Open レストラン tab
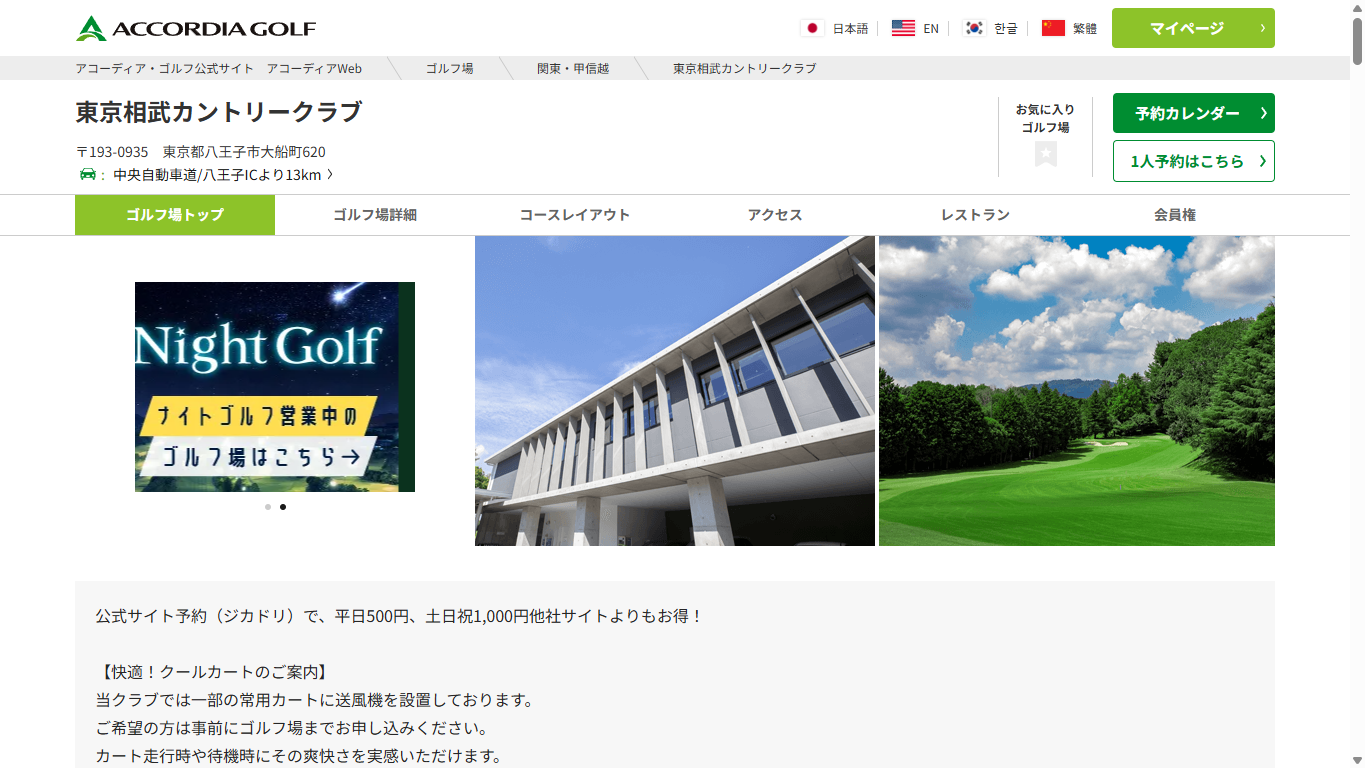The height and width of the screenshot is (768, 1365). click(x=975, y=215)
